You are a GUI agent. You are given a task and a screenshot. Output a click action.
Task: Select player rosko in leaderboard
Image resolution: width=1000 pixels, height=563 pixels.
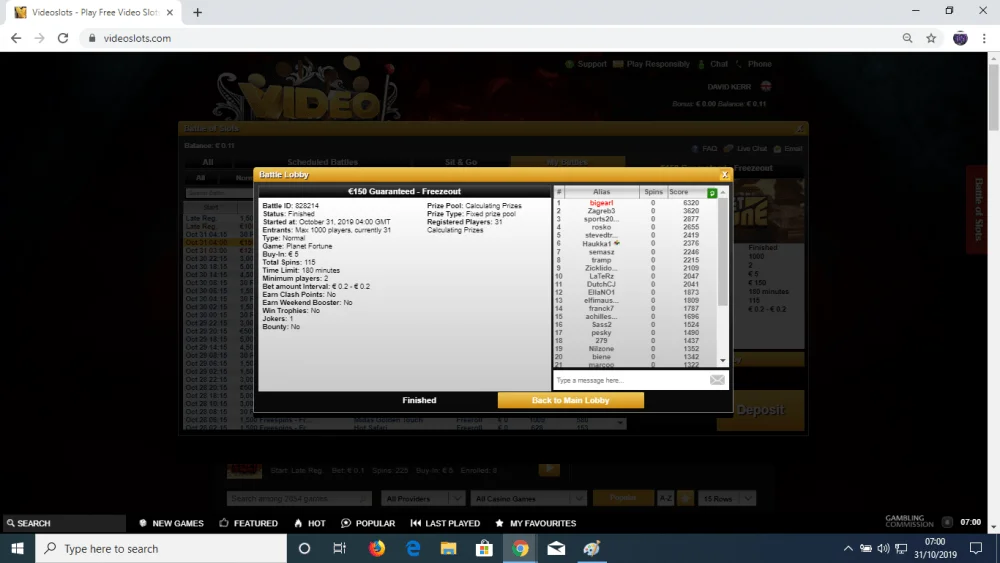pos(601,227)
